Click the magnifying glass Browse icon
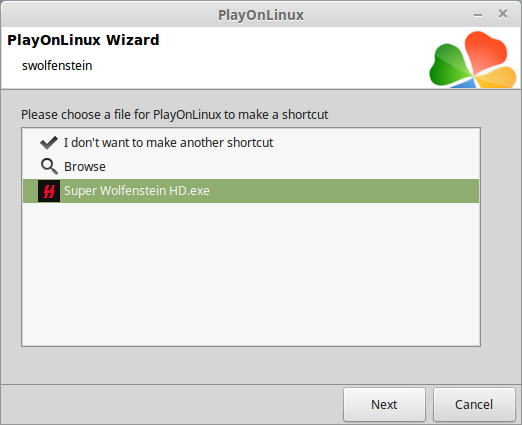This screenshot has width=522, height=425. [x=49, y=166]
